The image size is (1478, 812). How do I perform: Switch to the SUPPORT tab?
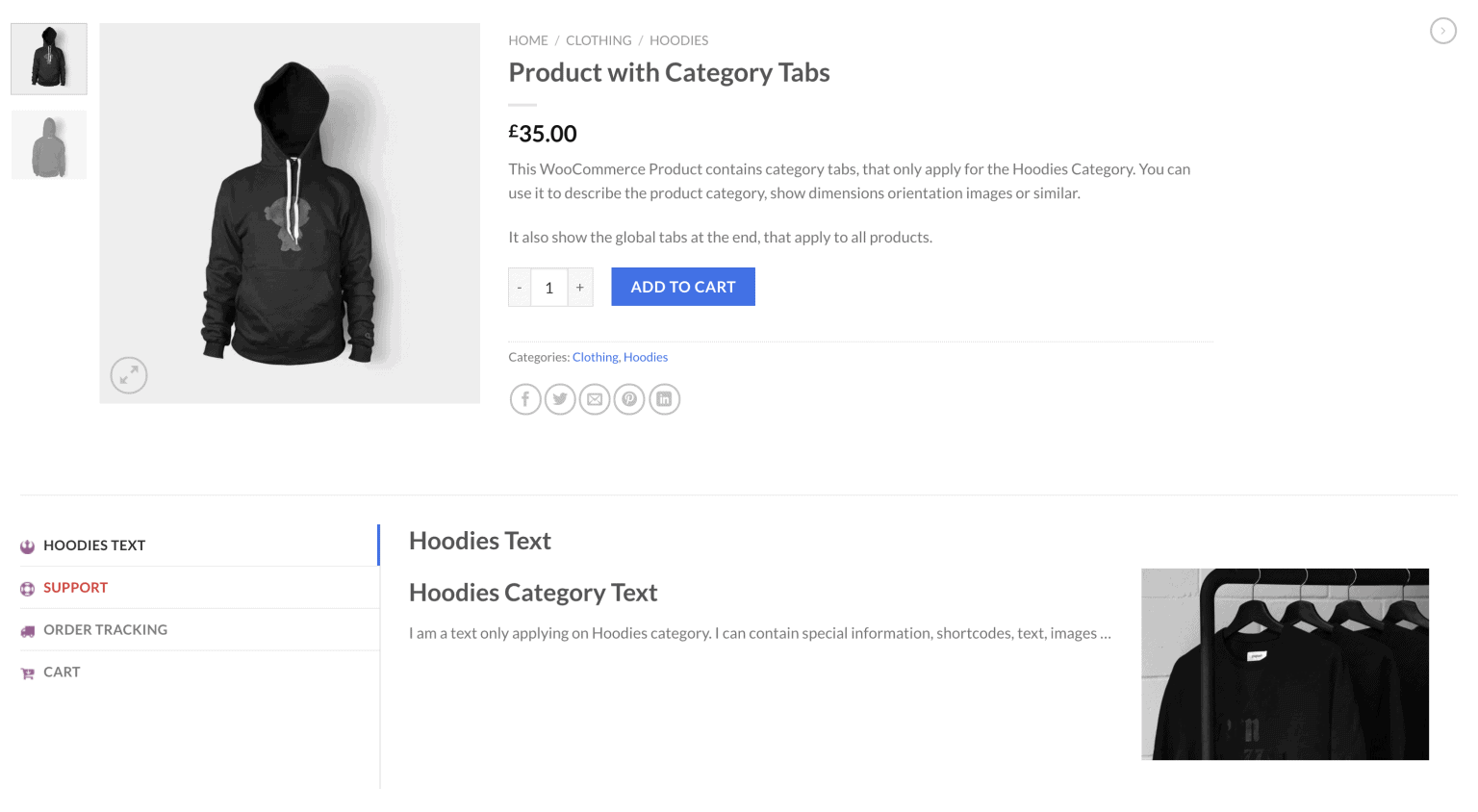coord(75,587)
